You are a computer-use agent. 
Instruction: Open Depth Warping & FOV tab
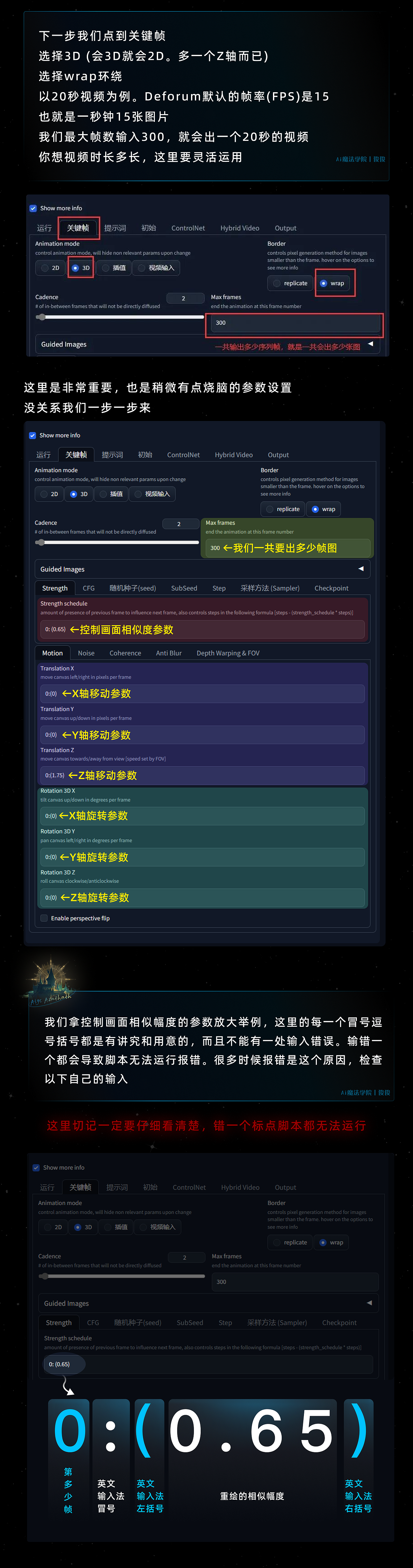tap(228, 652)
